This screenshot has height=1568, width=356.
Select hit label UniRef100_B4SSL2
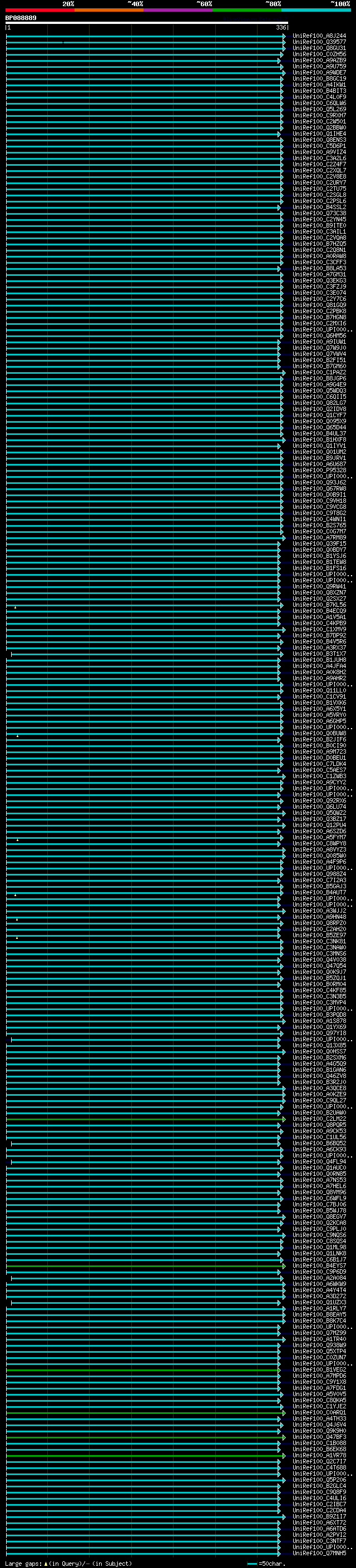[x=319, y=207]
